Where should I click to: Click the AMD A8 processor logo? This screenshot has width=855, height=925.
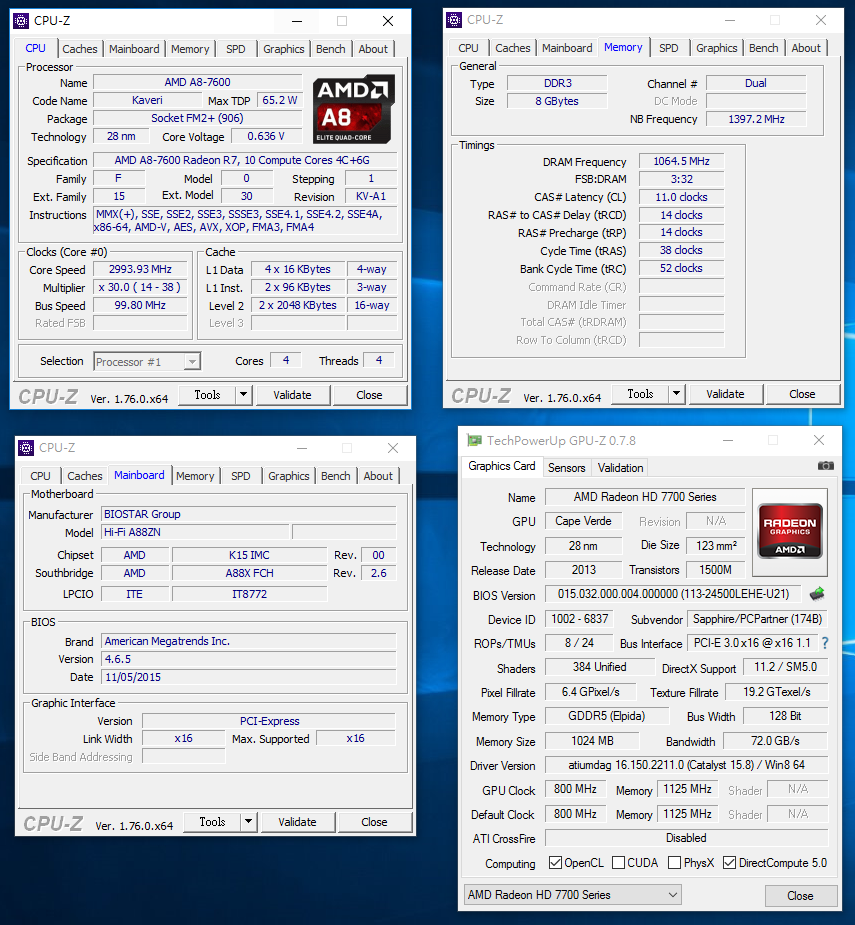353,109
